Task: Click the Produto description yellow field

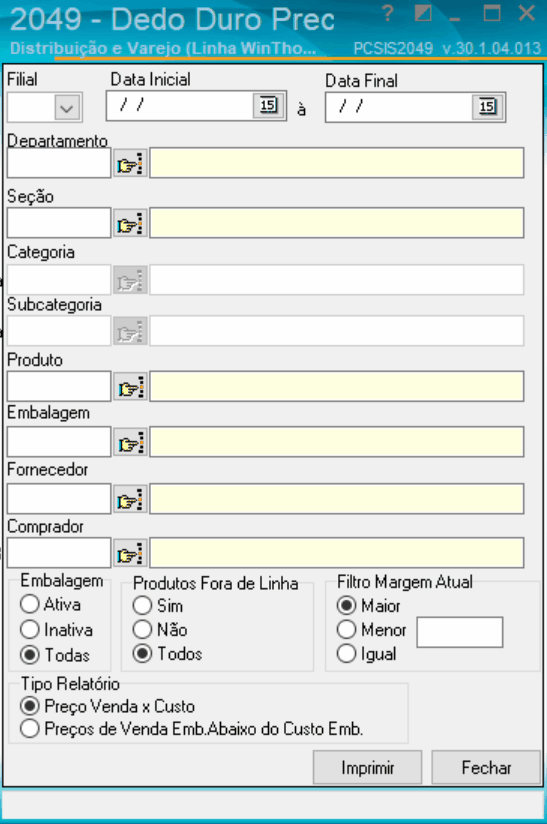Action: point(337,386)
